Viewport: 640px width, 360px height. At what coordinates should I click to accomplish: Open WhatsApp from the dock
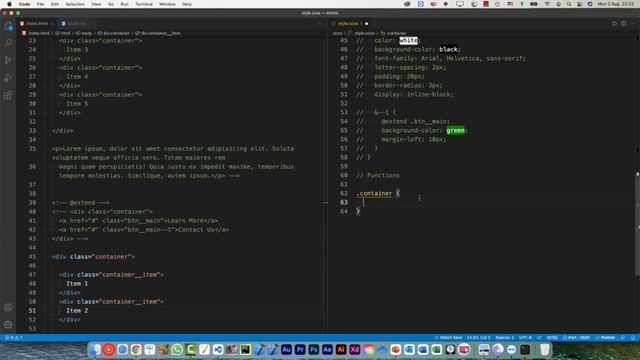point(177,349)
